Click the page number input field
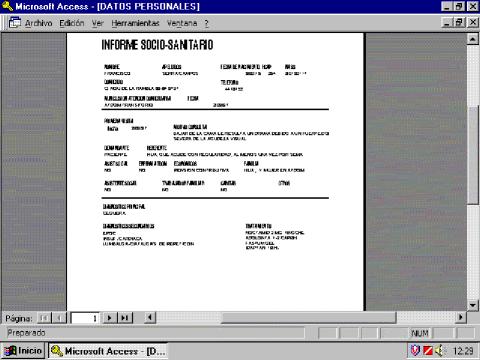This screenshot has height=360, width=480. point(85,318)
